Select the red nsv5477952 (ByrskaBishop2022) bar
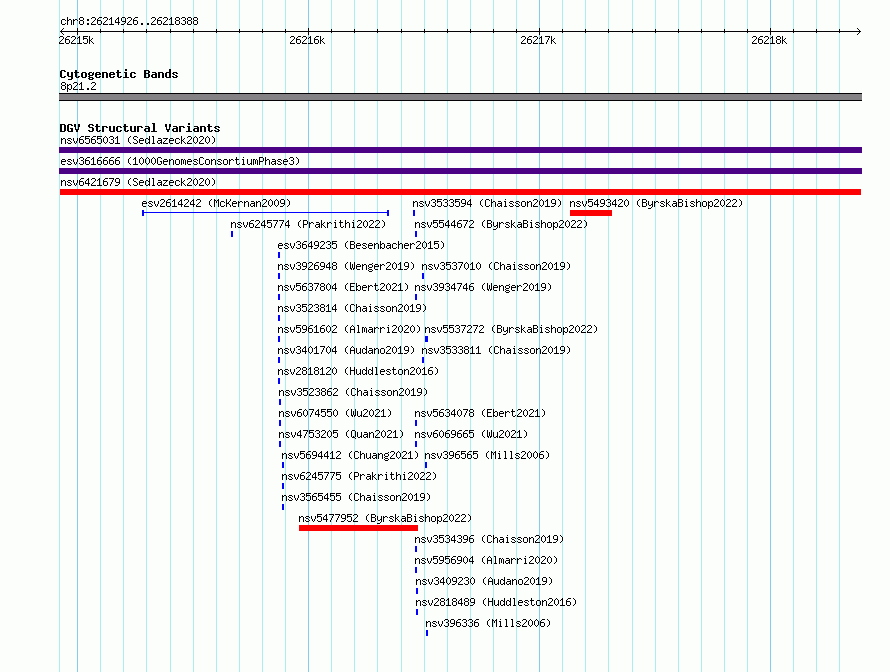Viewport: 890px width, 672px height. [x=358, y=528]
